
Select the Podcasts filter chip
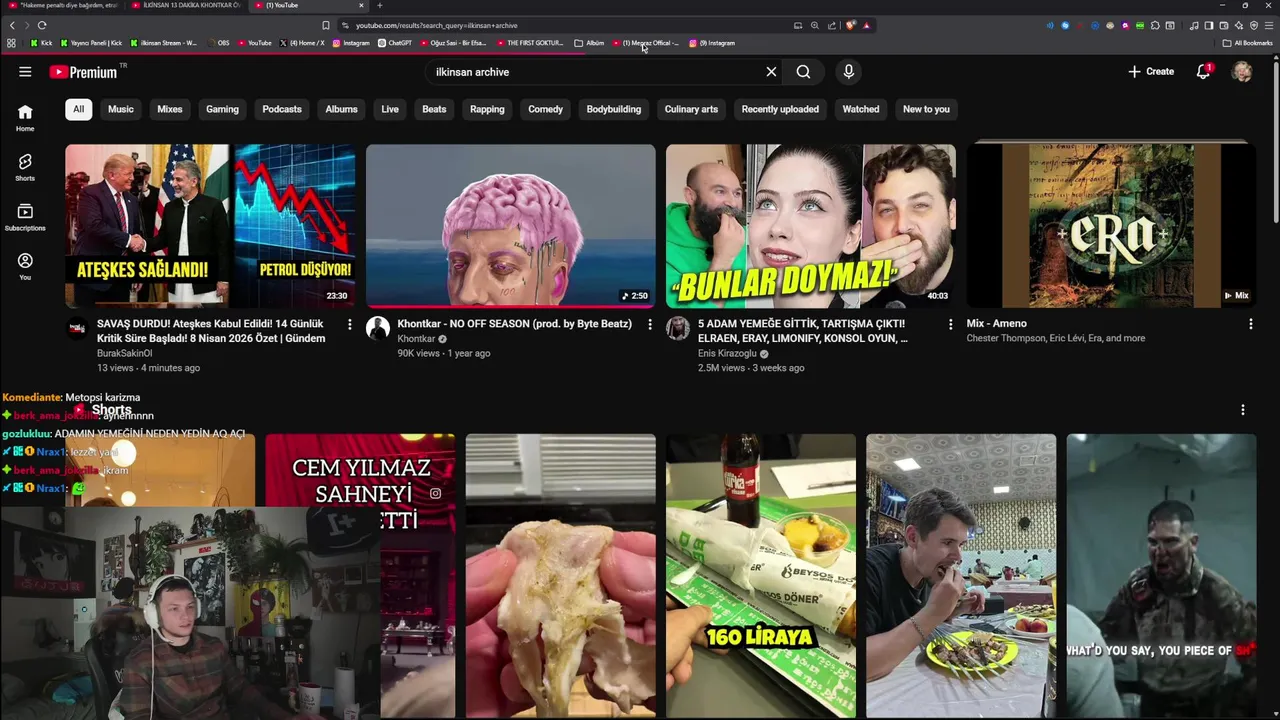[x=282, y=109]
